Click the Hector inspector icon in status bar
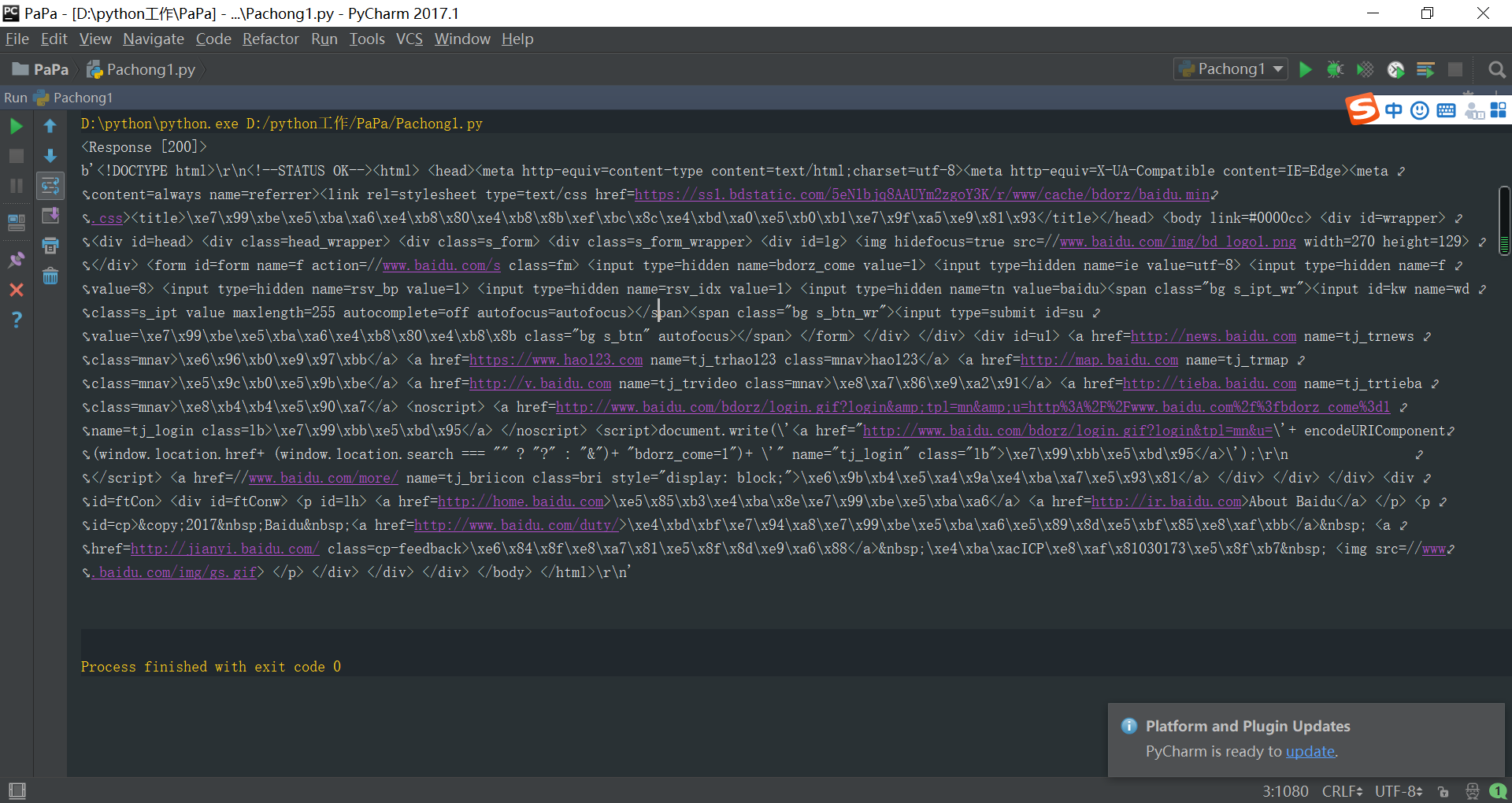1512x803 pixels. 1472,791
